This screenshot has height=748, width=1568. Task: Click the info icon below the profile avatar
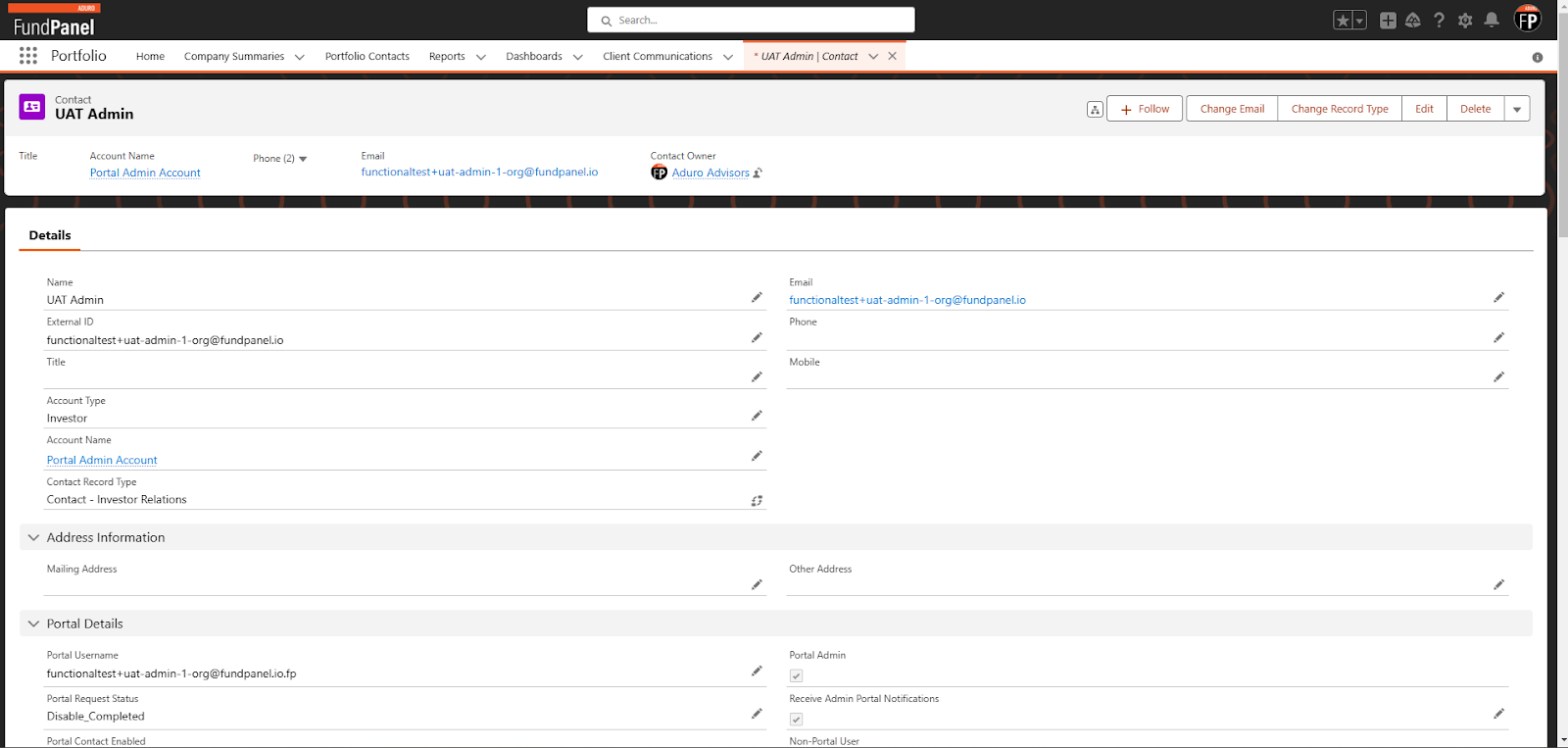pos(1538,57)
